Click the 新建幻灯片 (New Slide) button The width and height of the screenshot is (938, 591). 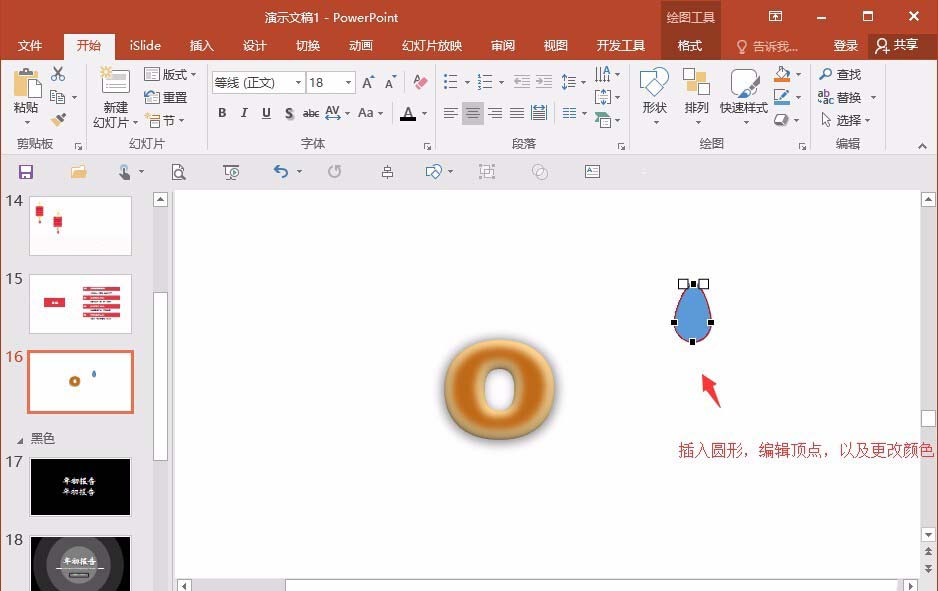(x=114, y=97)
